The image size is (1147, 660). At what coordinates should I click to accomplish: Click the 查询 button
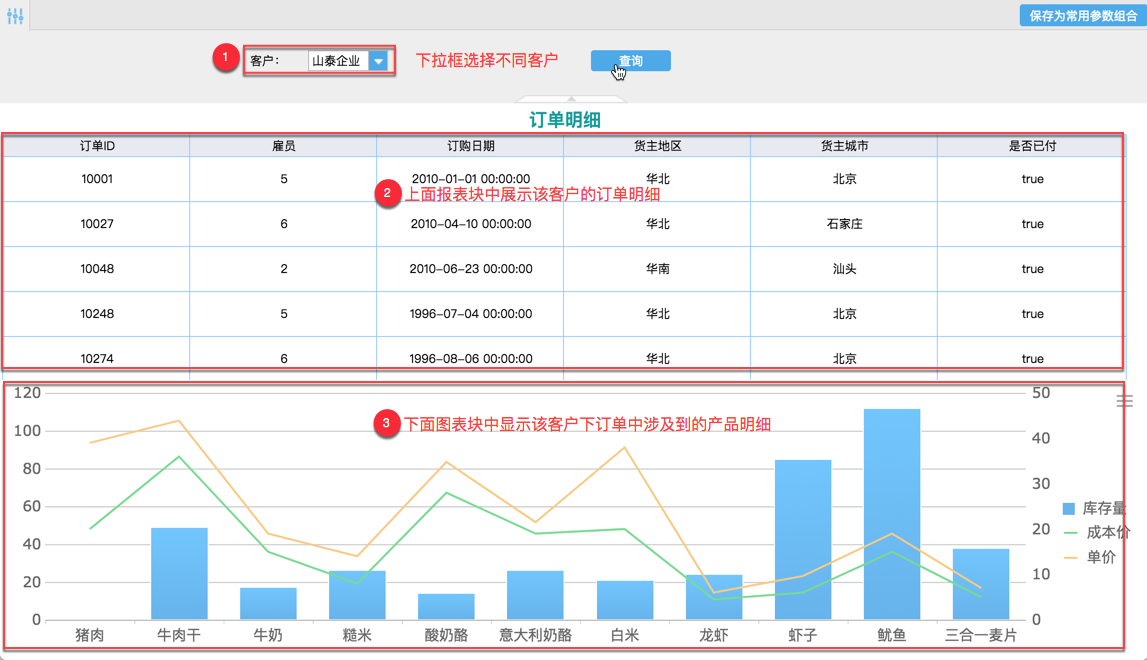tap(631, 61)
